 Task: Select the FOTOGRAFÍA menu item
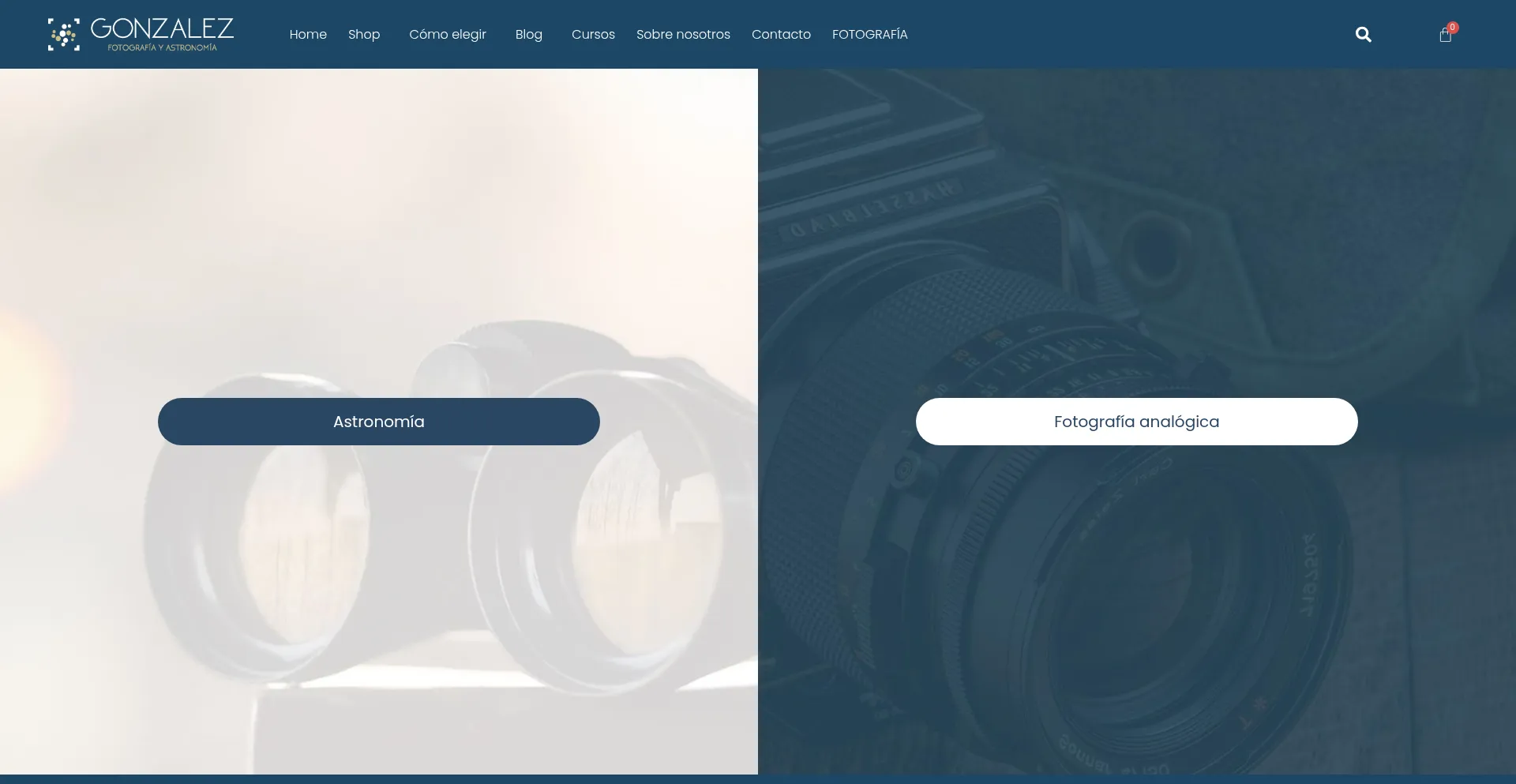tap(870, 35)
